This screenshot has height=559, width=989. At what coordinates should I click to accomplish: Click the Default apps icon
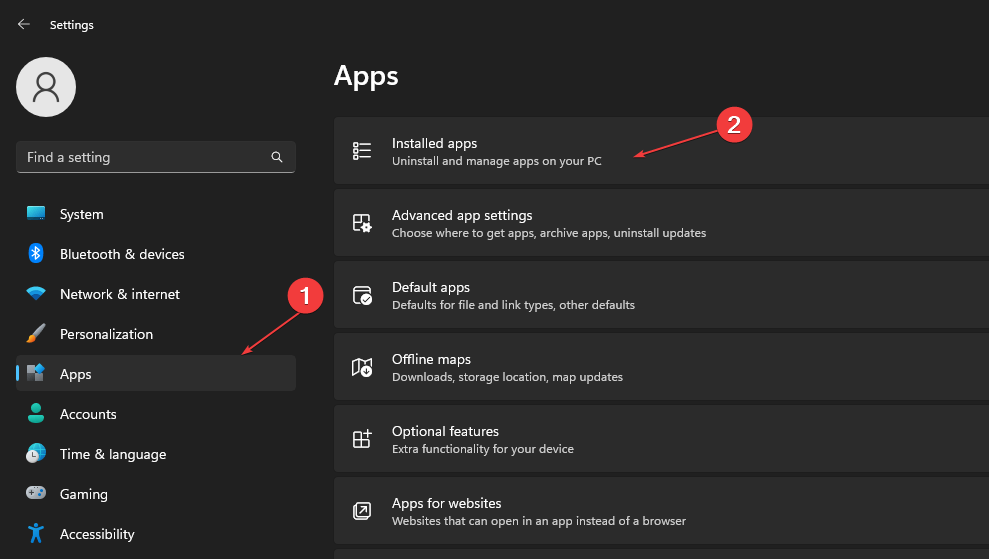[362, 295]
